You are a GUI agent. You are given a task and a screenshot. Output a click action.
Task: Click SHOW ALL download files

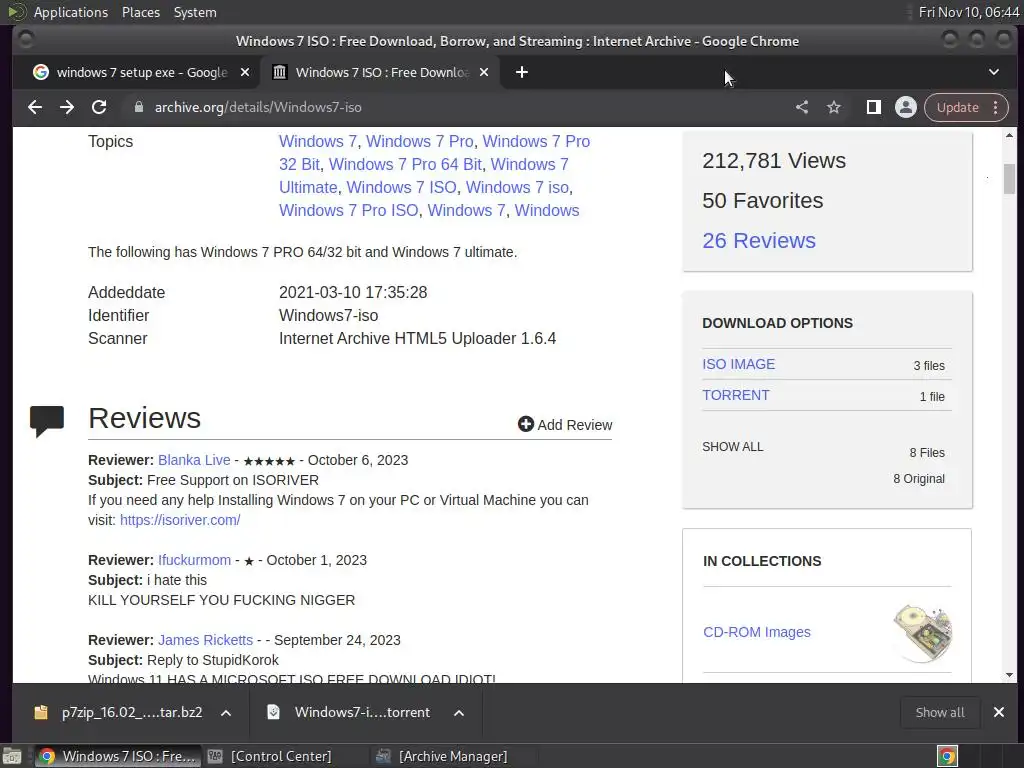[732, 447]
